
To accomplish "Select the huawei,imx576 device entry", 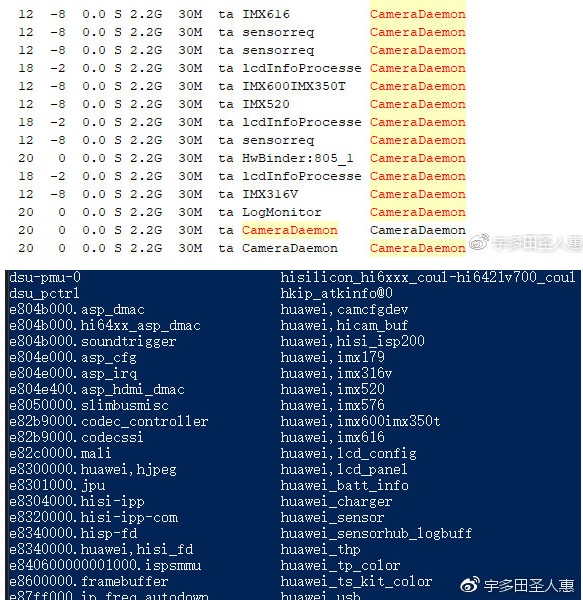I will pos(332,405).
